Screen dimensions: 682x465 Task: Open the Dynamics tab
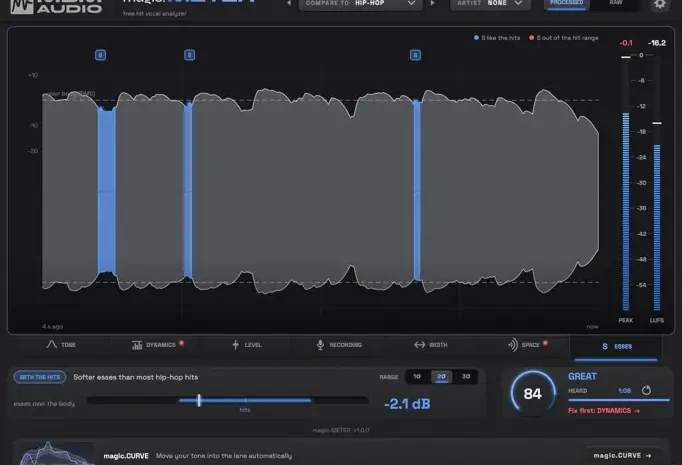coord(157,345)
